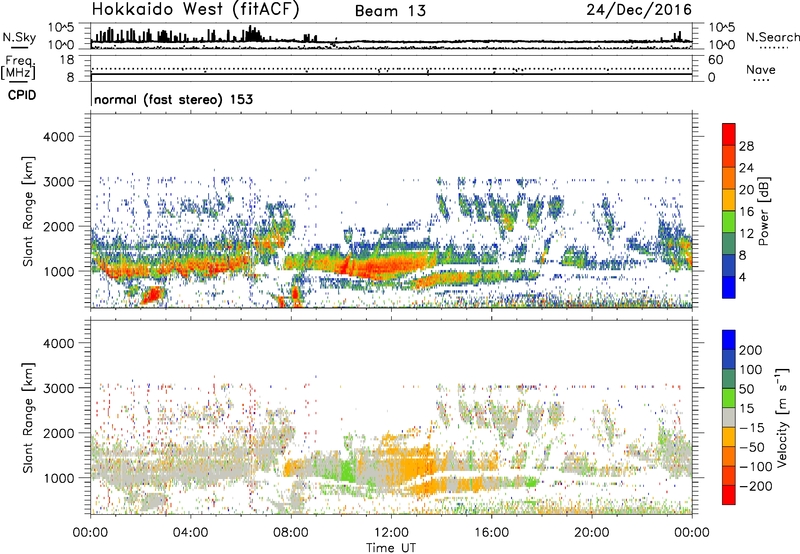Click the '20:00' time axis tick label
This screenshot has width=800, height=554.
pos(591,533)
